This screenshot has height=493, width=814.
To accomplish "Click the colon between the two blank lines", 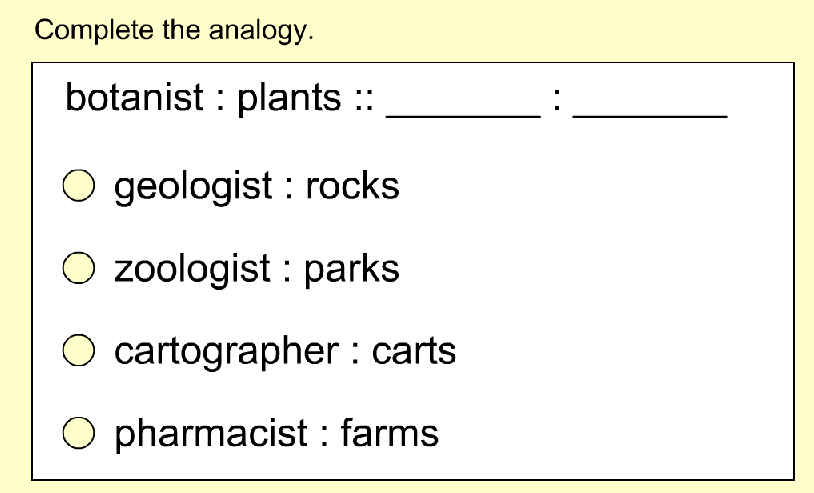I will pos(557,99).
